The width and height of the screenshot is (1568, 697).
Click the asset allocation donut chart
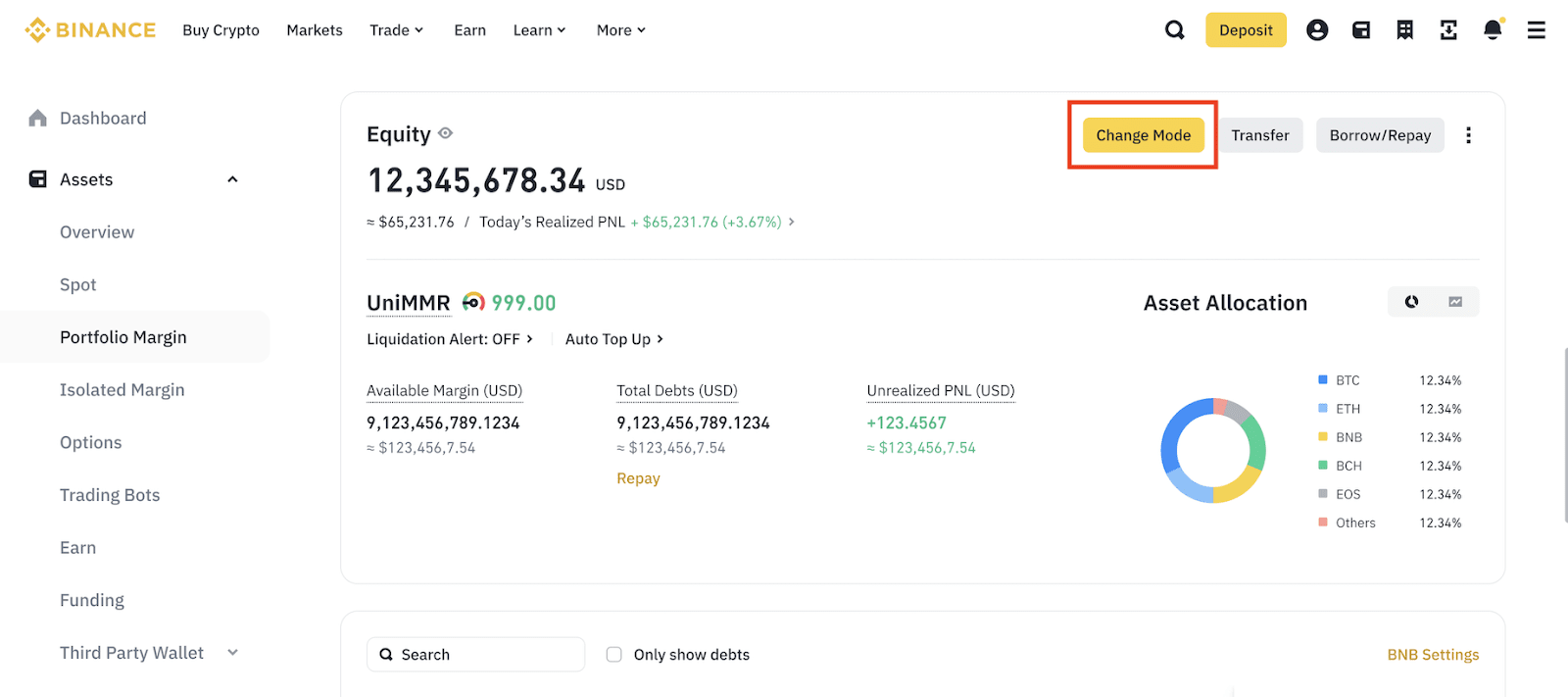(x=1213, y=451)
